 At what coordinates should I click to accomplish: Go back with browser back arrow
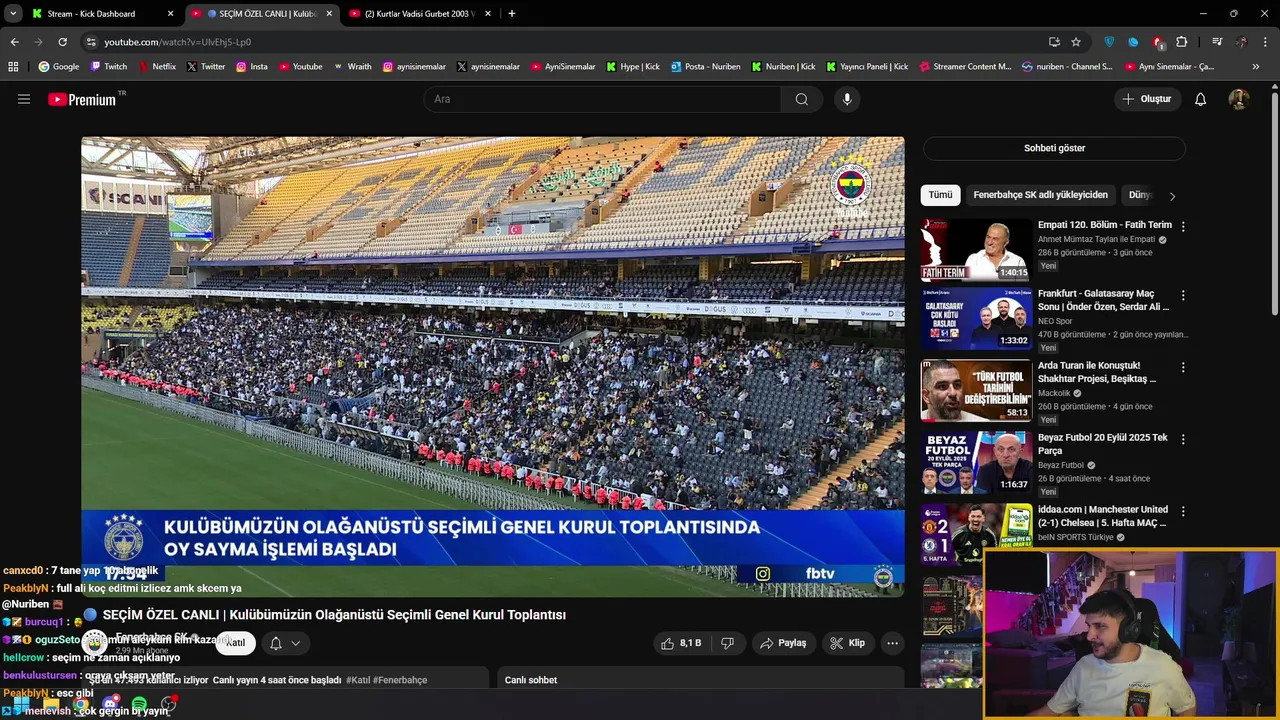pos(14,42)
